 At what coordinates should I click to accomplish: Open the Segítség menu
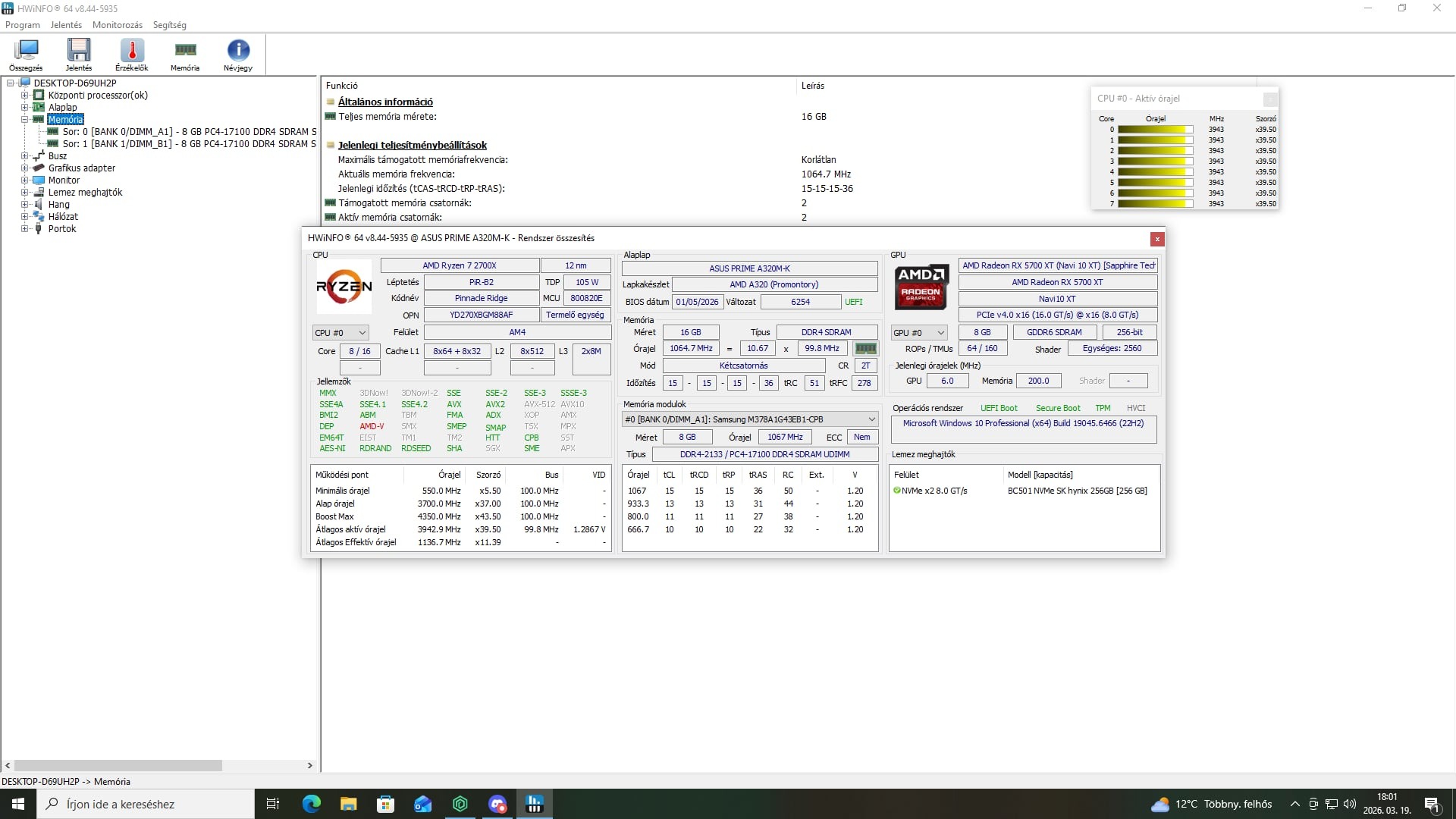tap(169, 25)
